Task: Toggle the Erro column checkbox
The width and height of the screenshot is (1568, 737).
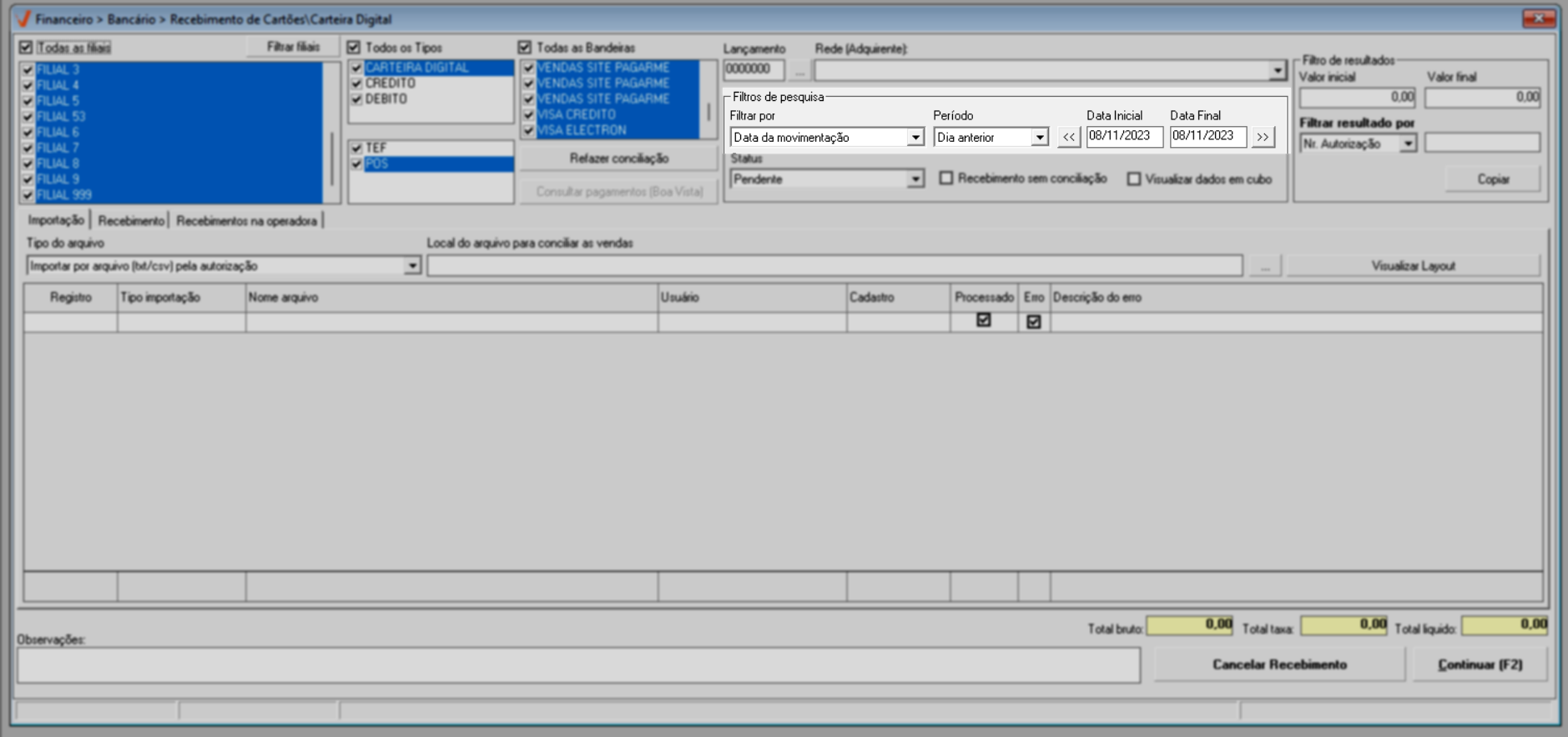Action: pos(1033,321)
